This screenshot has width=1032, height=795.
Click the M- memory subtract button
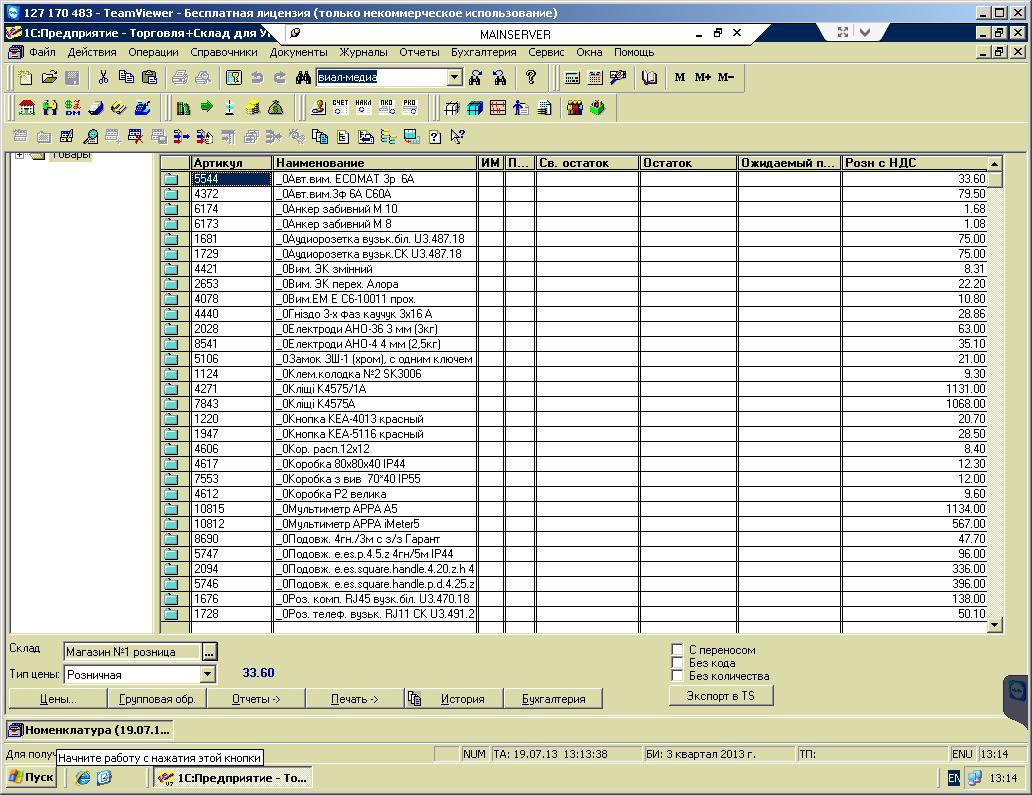click(x=725, y=78)
